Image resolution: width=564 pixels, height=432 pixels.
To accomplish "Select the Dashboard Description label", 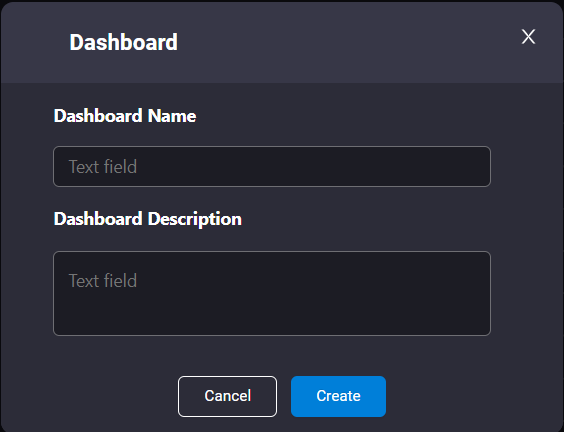I will (x=148, y=219).
